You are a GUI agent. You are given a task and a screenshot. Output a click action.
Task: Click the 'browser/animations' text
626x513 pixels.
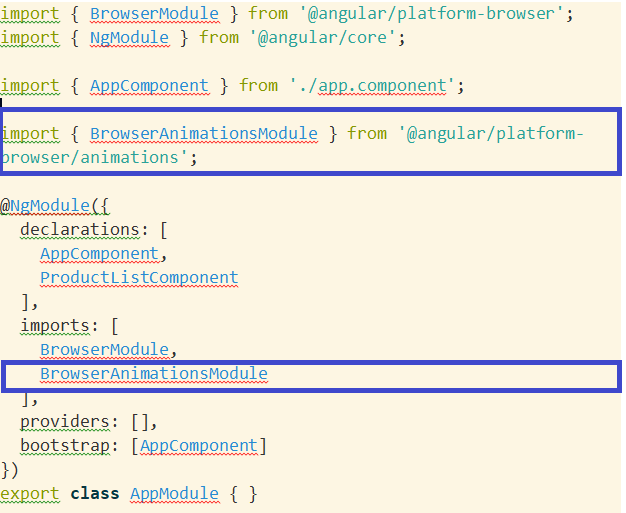coord(90,158)
